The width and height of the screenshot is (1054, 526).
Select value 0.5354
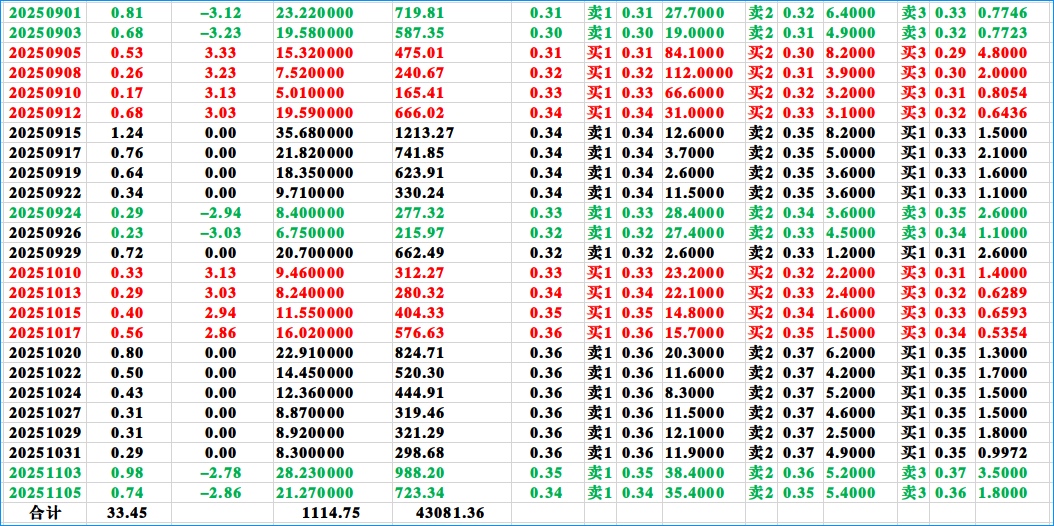click(1002, 333)
